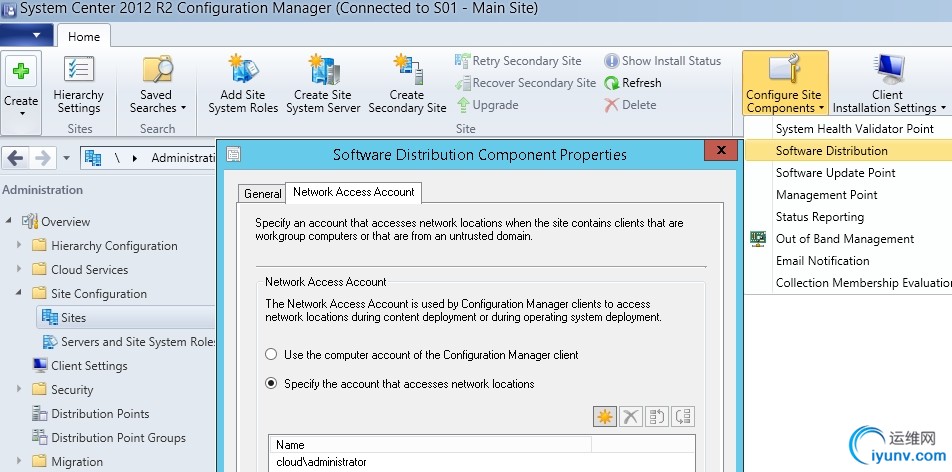Click the delete account X icon
Screen dimensions: 952x472
coord(631,416)
